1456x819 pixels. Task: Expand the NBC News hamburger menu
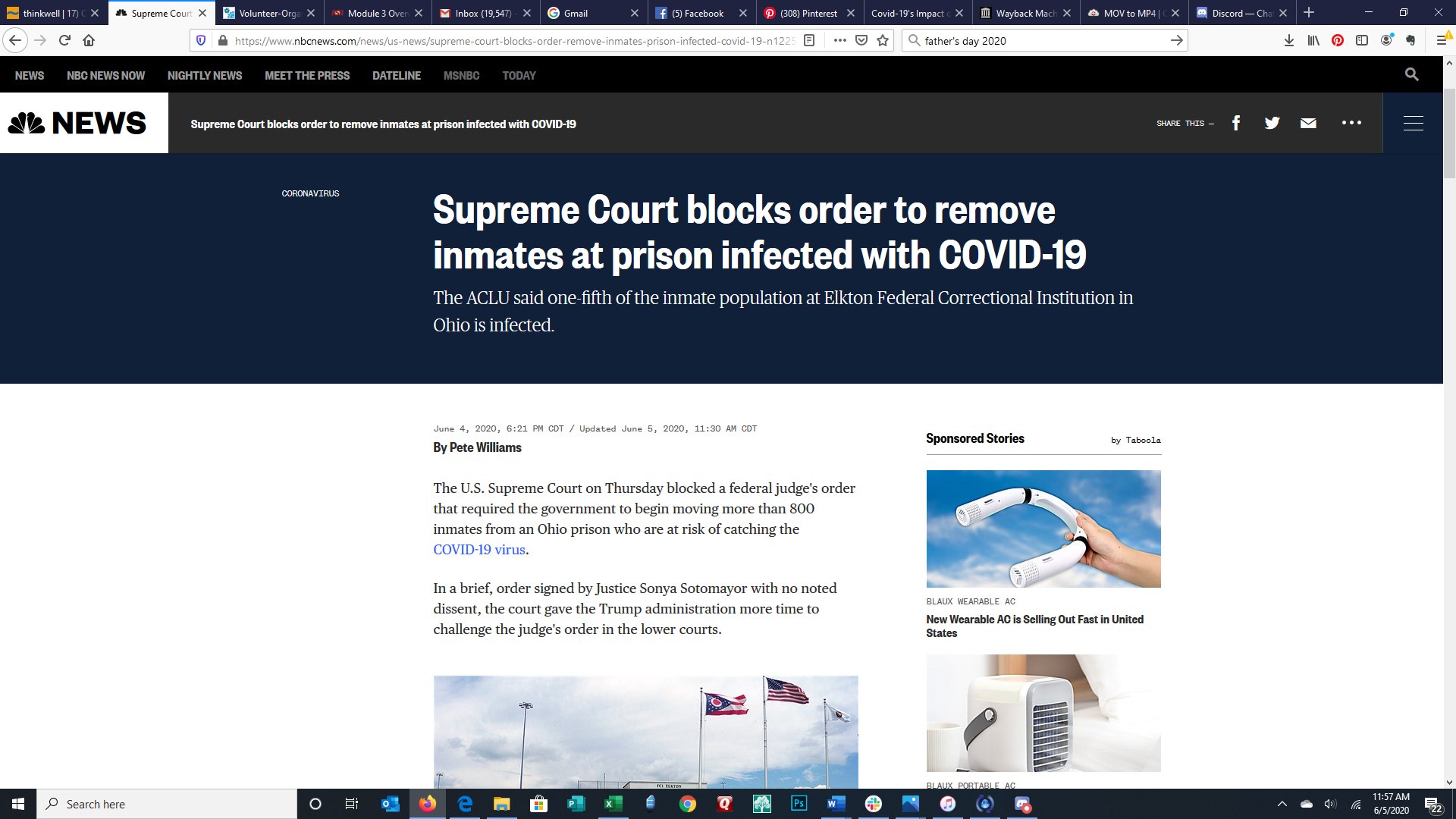pos(1413,123)
